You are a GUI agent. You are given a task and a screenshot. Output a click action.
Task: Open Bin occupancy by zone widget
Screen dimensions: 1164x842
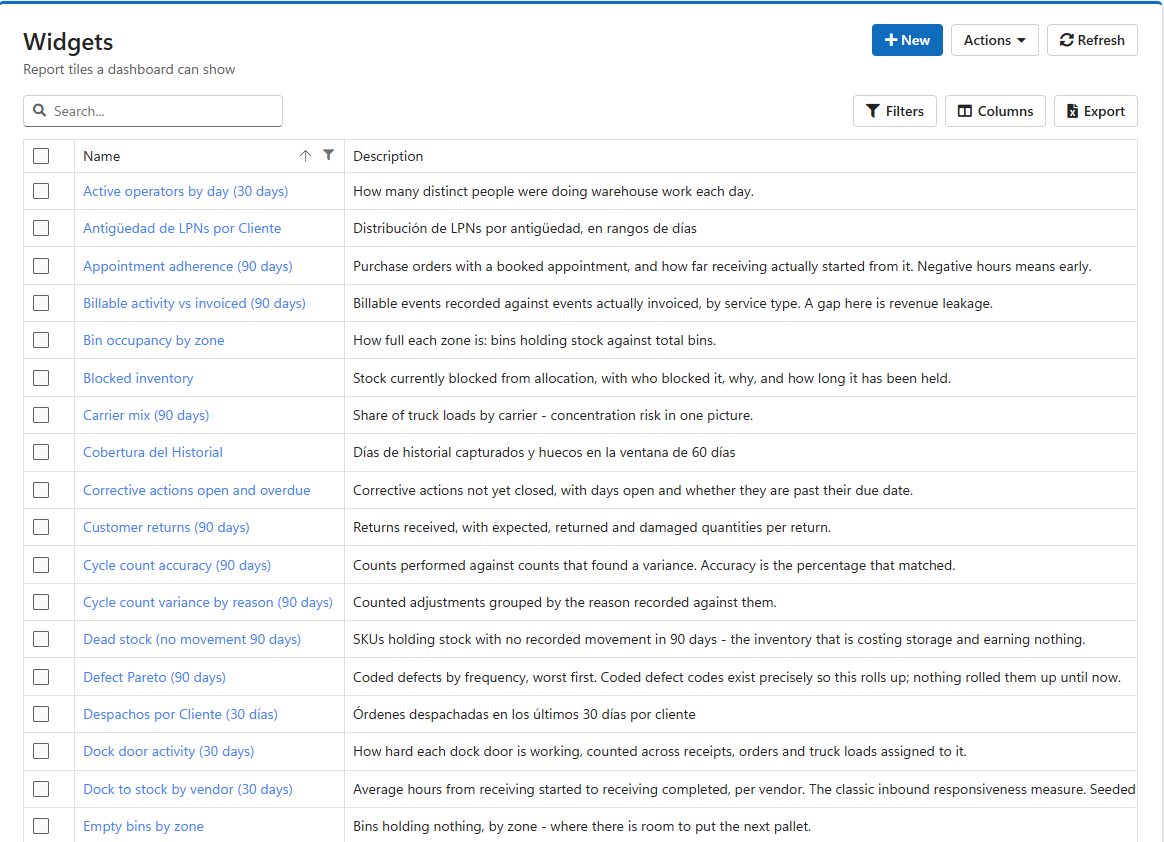coord(154,340)
